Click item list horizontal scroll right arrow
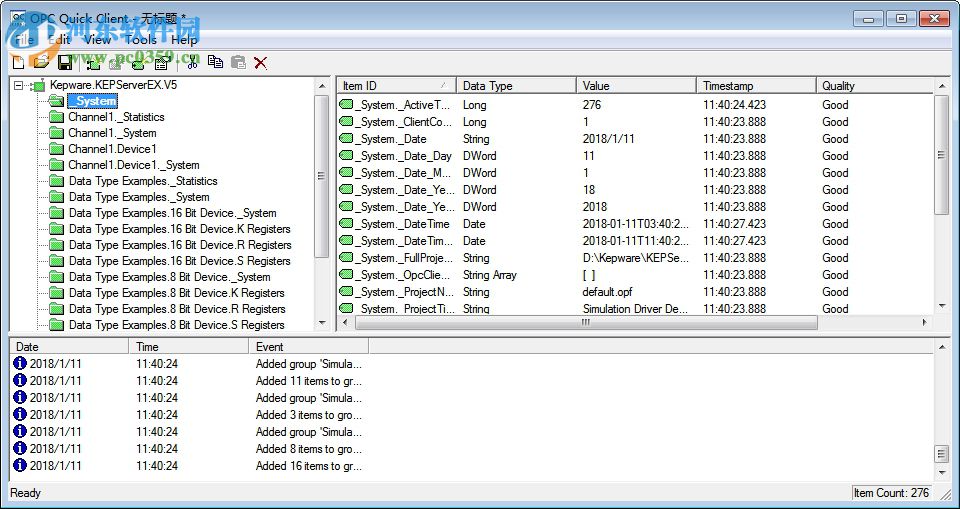 925,322
